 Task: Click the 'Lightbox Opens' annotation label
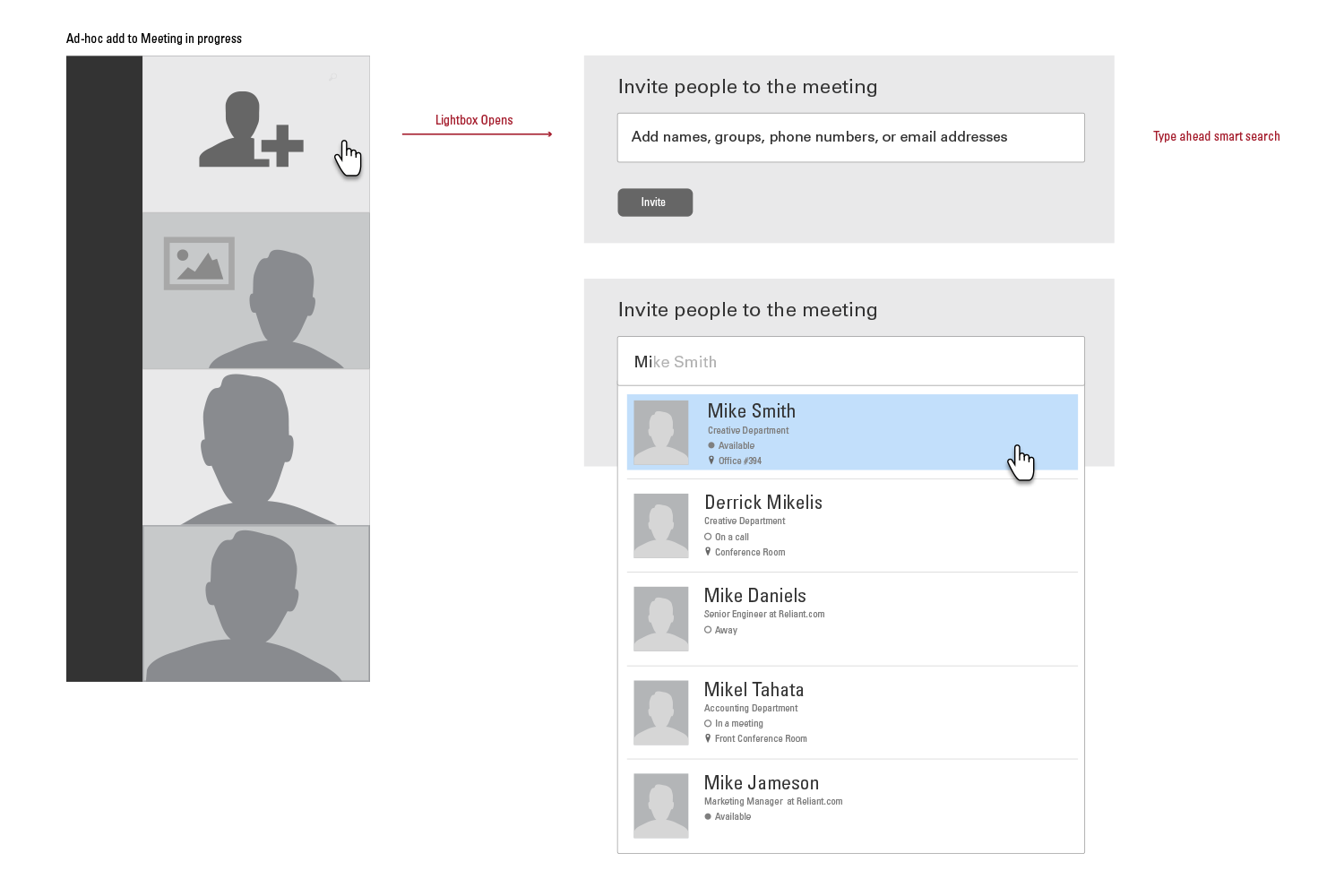474,120
